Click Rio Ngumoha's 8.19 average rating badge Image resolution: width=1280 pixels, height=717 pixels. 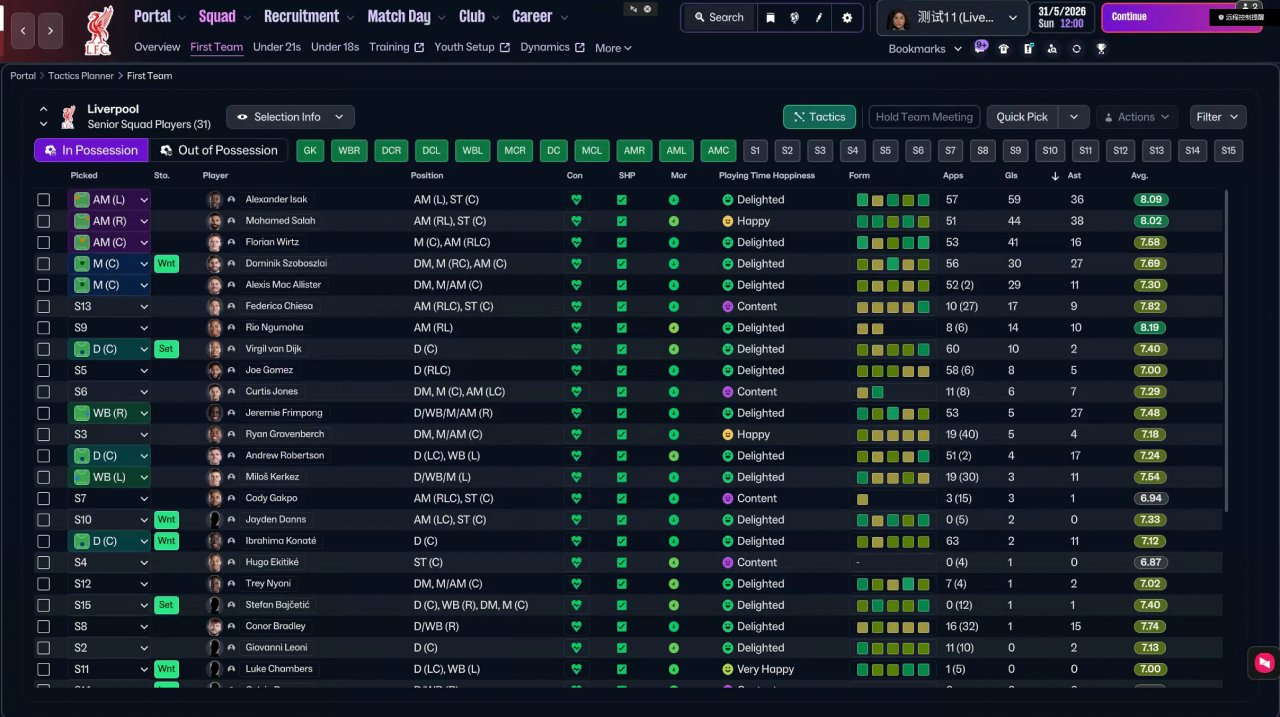1151,328
